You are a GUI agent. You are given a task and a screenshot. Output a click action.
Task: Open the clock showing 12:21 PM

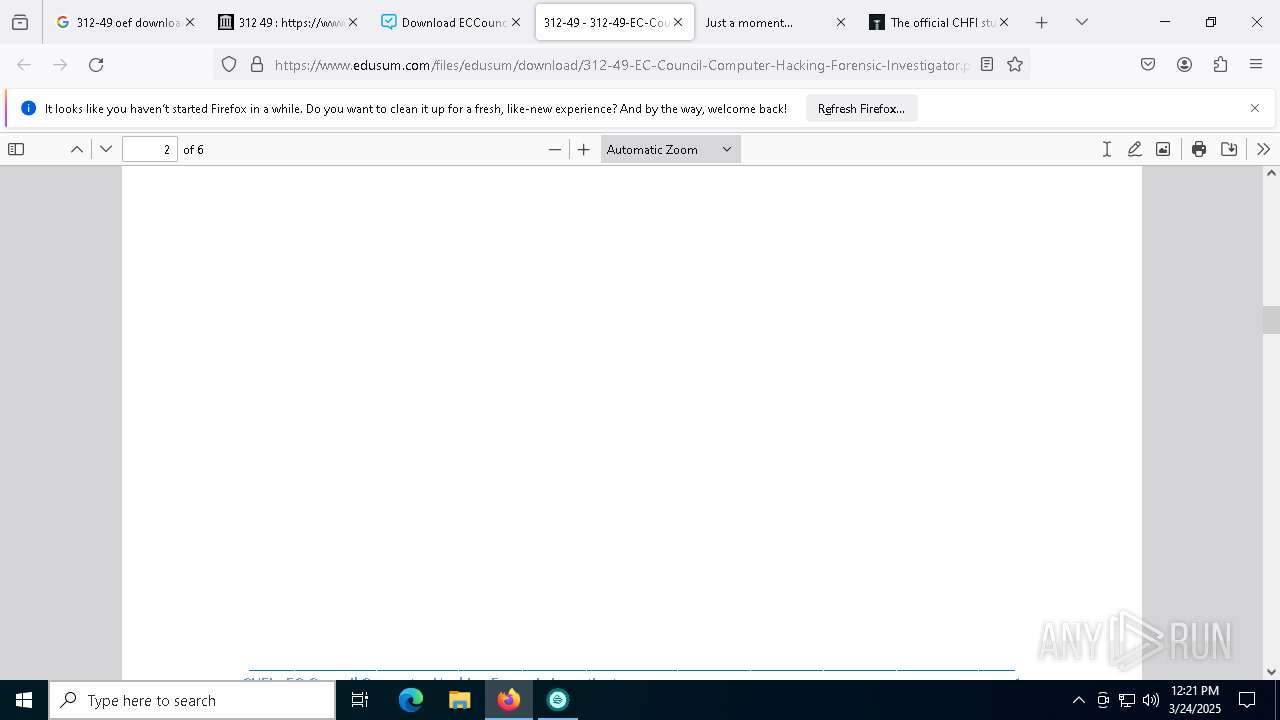[x=1195, y=700]
